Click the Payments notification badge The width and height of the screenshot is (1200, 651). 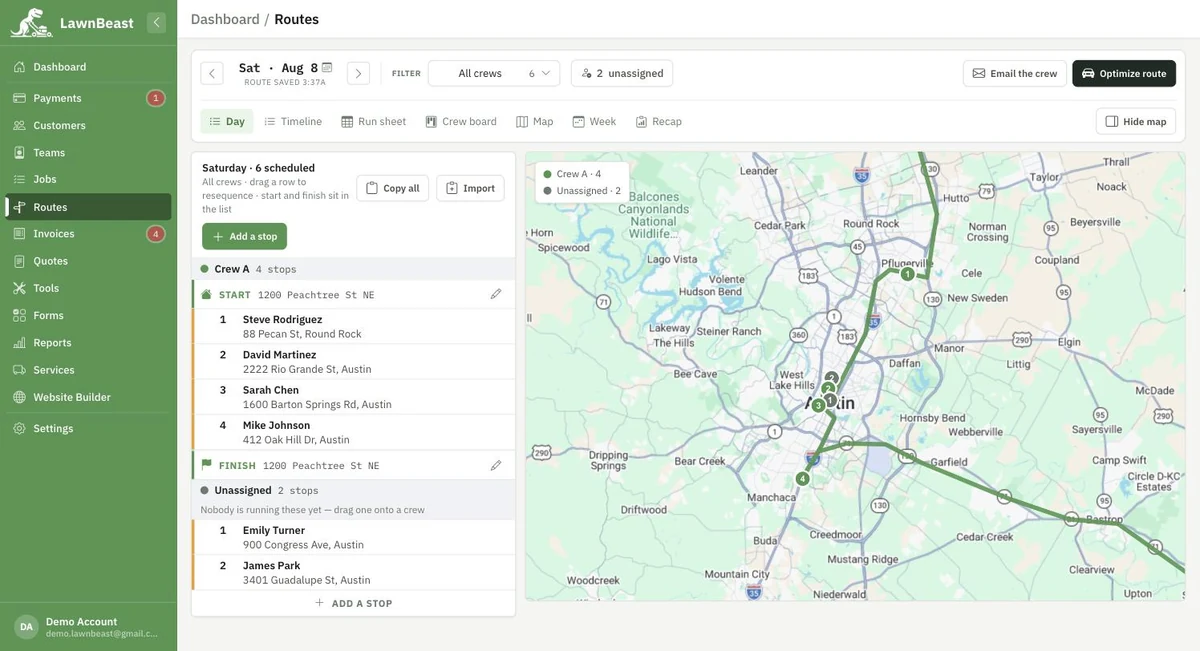click(155, 98)
